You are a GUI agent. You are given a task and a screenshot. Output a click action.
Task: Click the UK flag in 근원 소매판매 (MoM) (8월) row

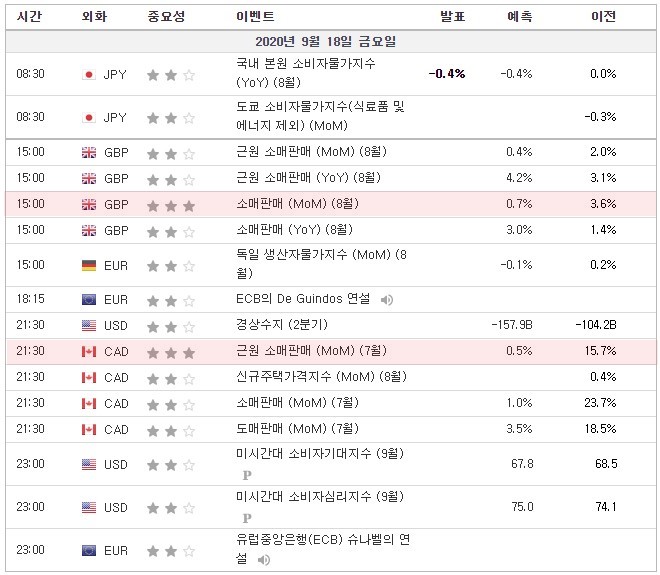(x=89, y=152)
